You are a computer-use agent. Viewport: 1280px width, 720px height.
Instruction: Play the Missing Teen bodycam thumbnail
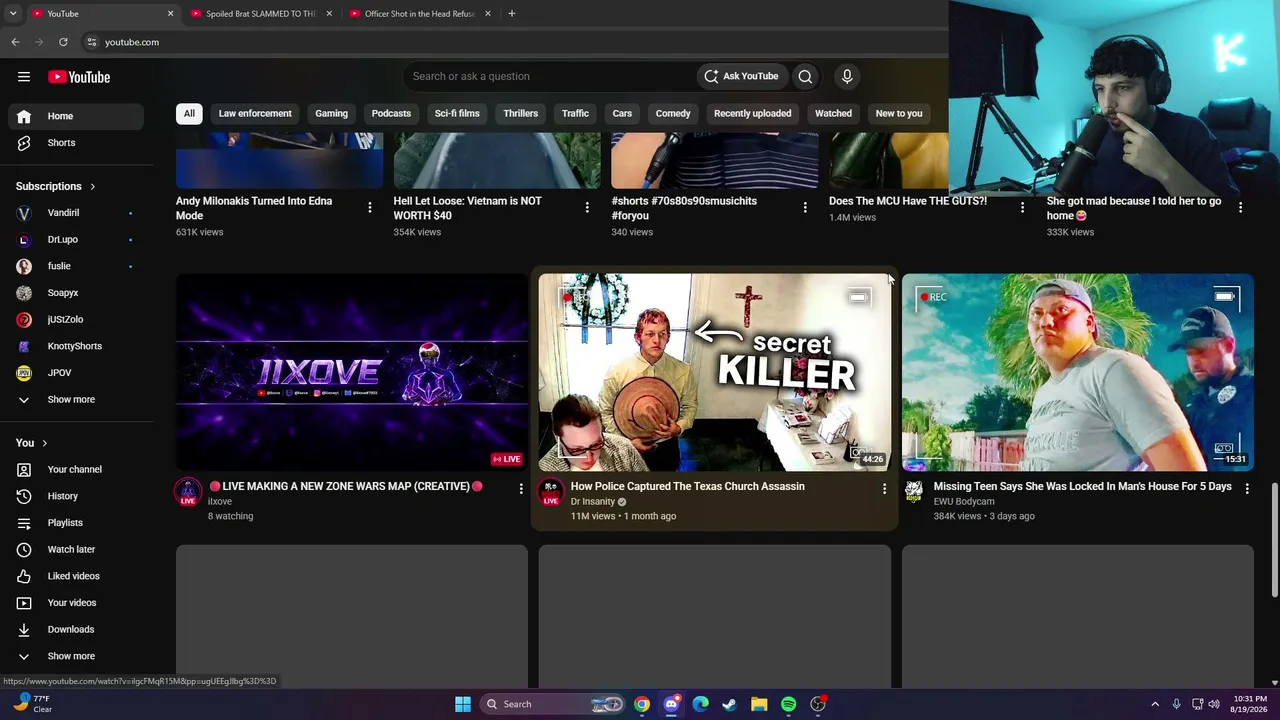coord(1078,372)
